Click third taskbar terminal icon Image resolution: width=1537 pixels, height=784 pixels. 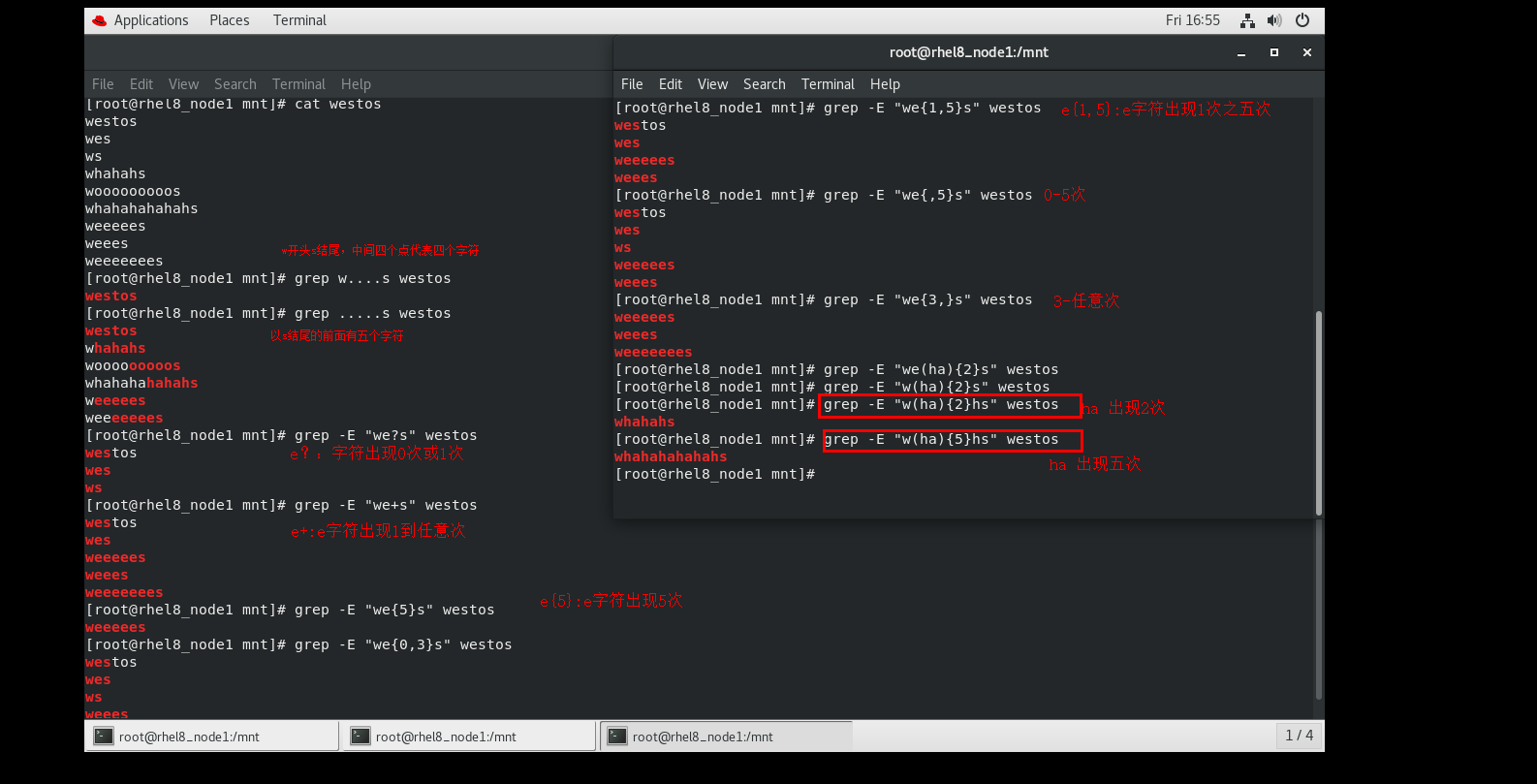617,737
